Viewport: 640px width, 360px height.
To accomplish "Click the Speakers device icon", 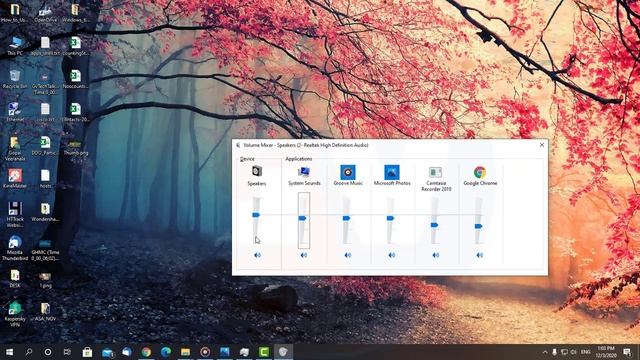I will [257, 171].
